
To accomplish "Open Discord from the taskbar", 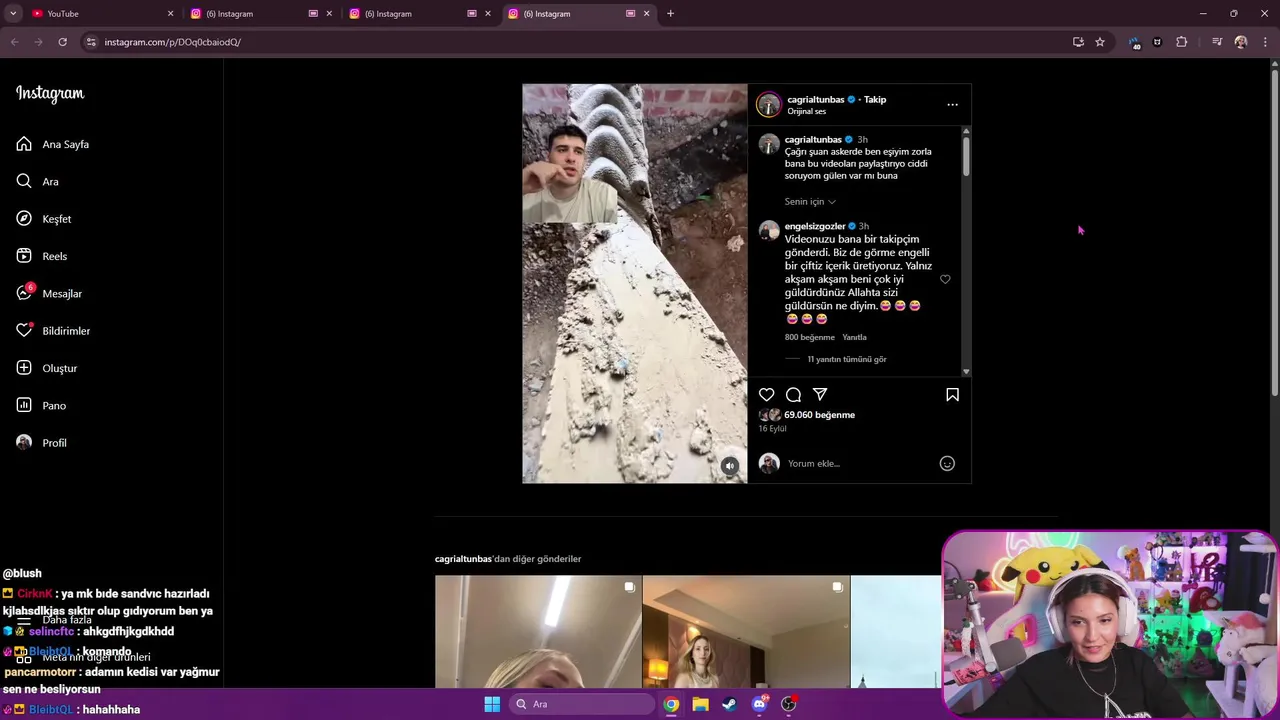I will 759,704.
